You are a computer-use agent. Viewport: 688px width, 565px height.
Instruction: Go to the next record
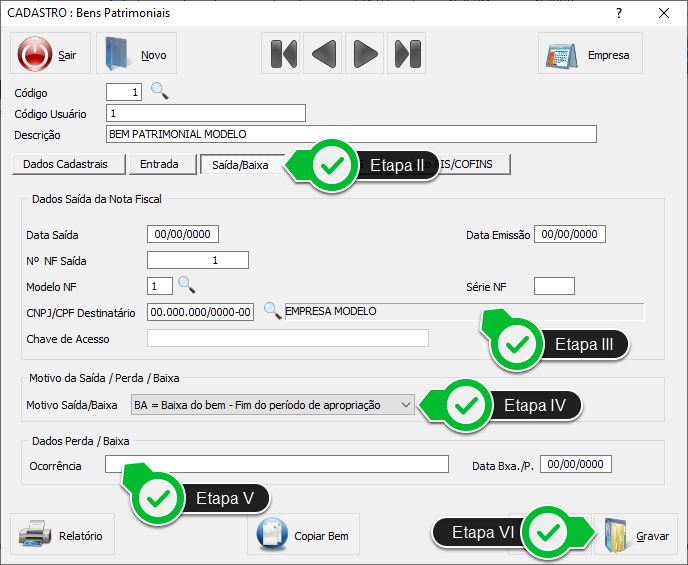366,54
